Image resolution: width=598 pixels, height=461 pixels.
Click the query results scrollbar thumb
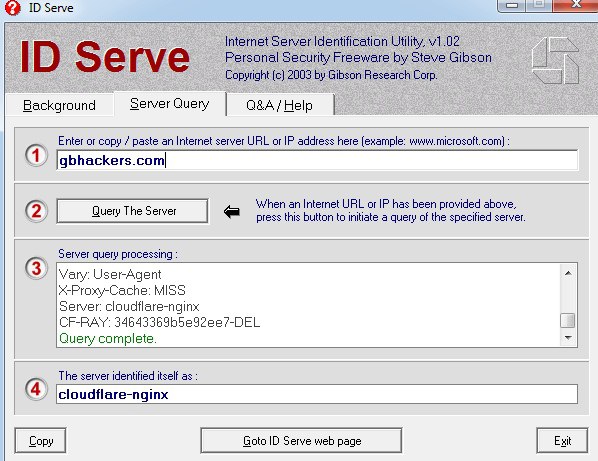[x=568, y=320]
